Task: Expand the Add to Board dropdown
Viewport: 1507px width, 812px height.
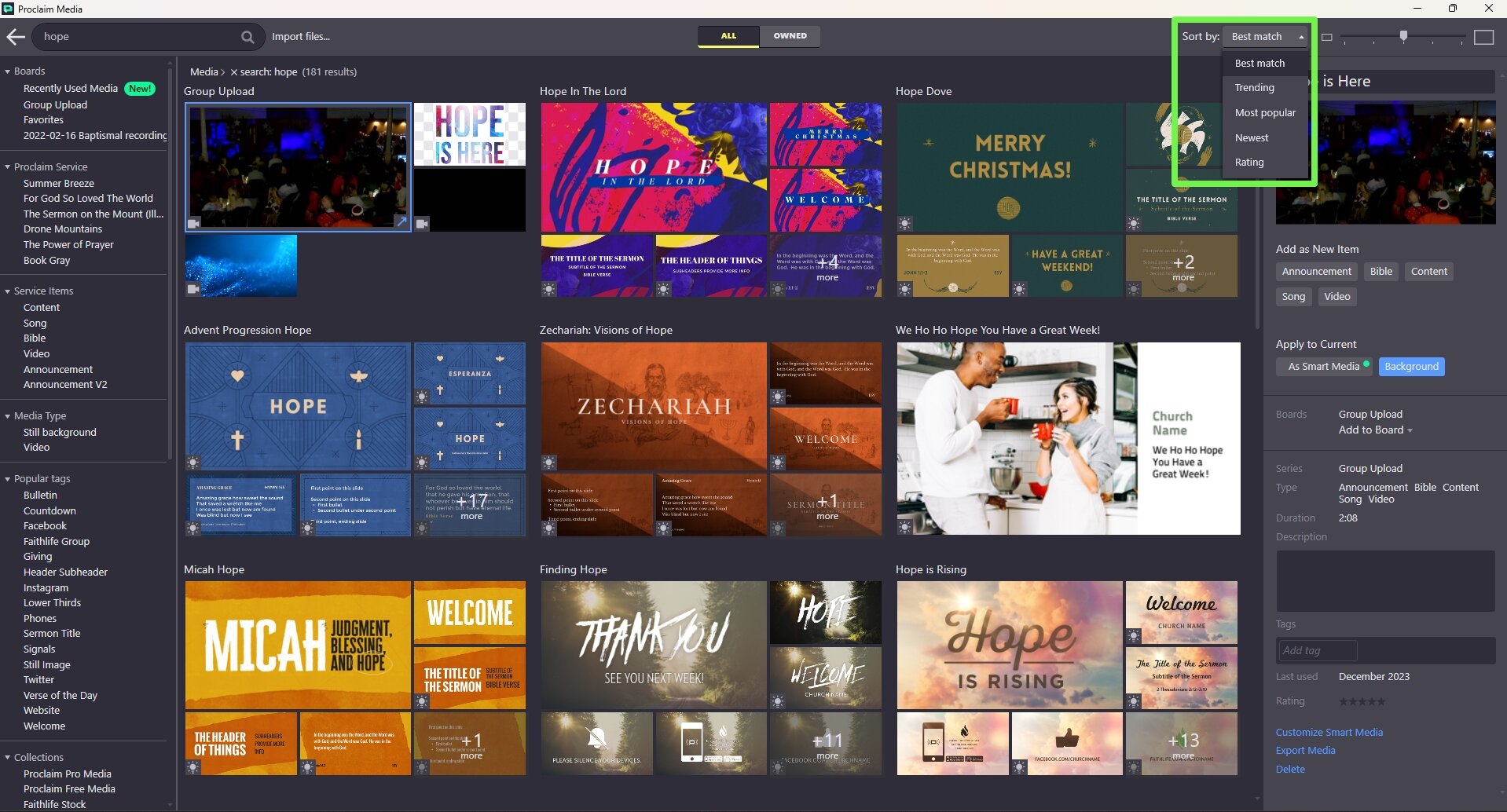Action: point(1375,430)
